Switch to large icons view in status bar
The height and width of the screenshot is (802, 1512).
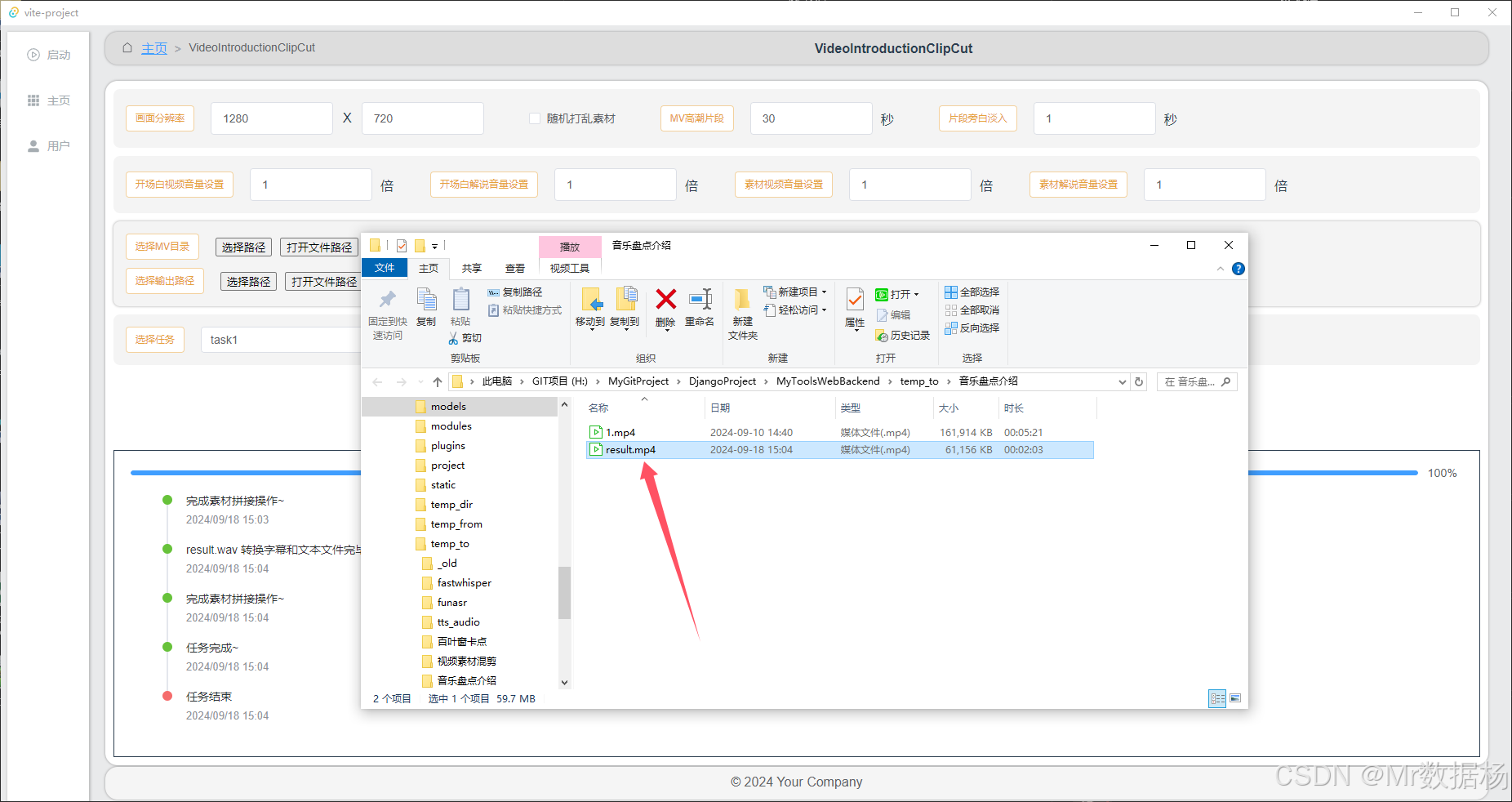[x=1235, y=698]
